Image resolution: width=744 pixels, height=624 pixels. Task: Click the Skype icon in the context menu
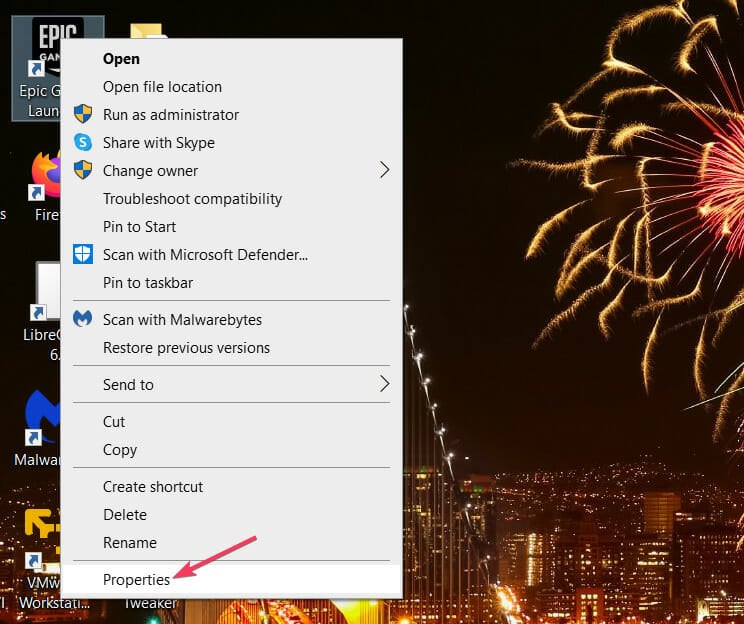[x=83, y=142]
